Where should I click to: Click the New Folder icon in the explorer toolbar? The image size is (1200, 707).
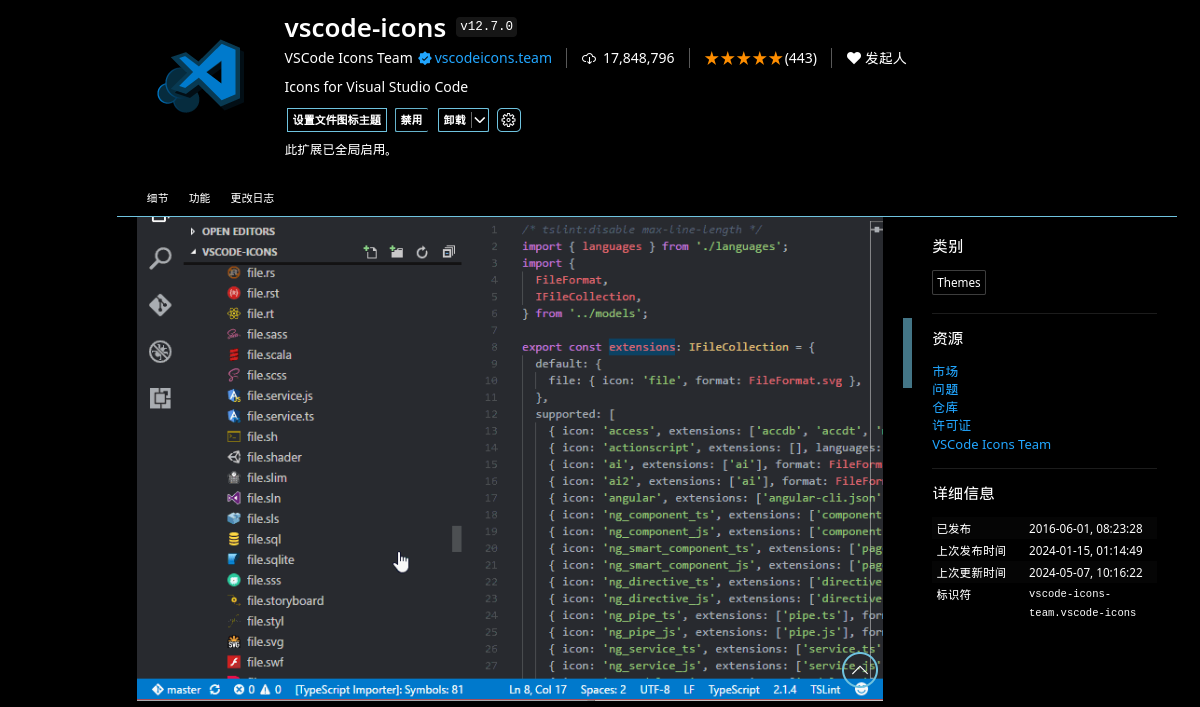tap(396, 252)
